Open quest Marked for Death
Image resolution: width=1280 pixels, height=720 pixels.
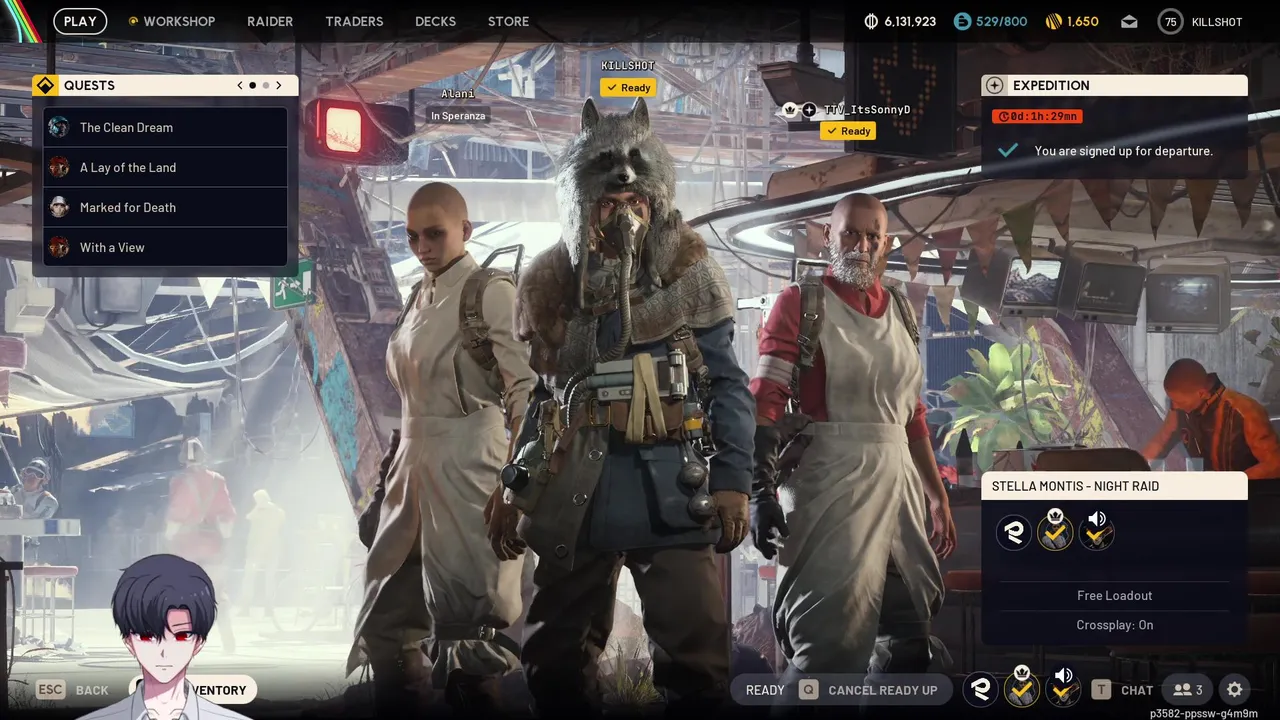pos(165,207)
